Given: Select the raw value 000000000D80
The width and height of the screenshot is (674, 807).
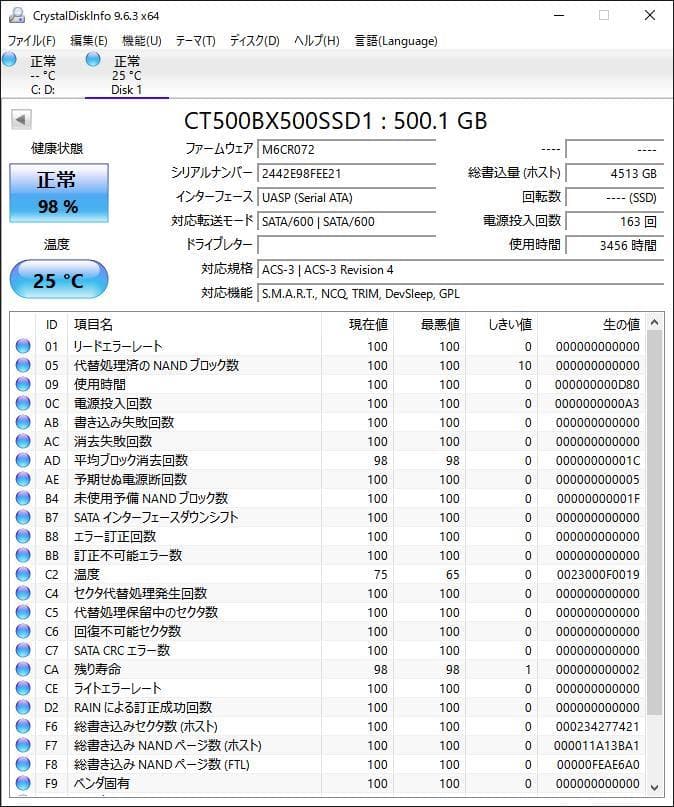Looking at the screenshot, I should (x=597, y=384).
